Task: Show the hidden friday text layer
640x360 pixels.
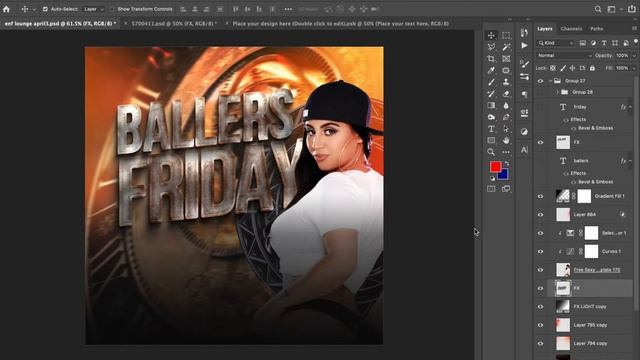Action: click(540, 107)
